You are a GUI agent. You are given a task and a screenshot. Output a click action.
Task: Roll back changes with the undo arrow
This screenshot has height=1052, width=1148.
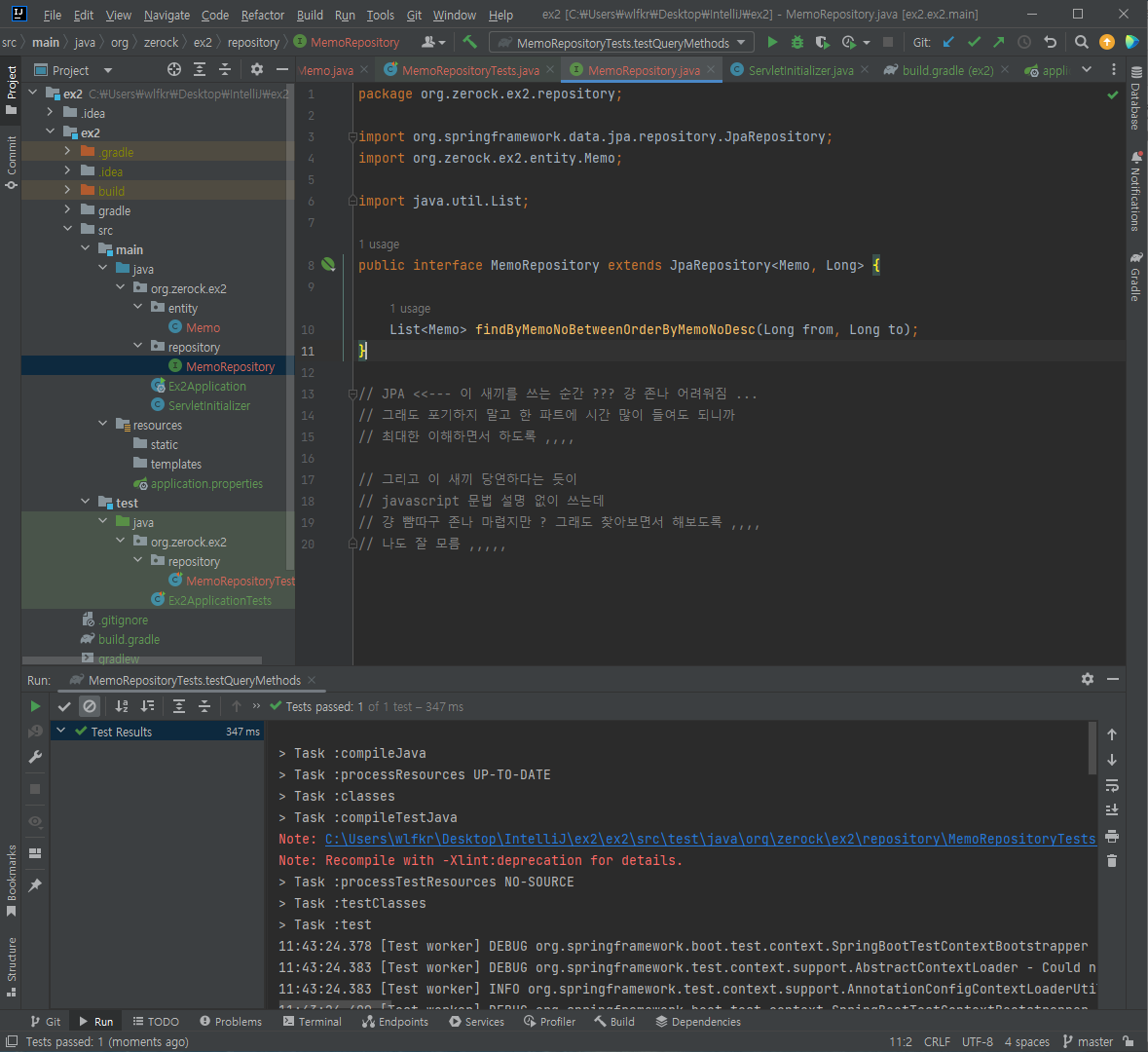coord(1050,43)
